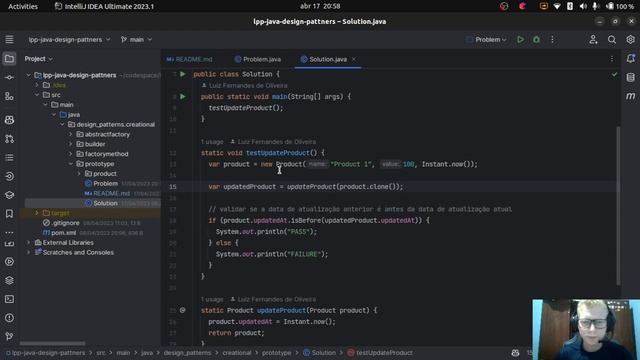The height and width of the screenshot is (360, 640).
Task: Run Solution class from gutter
Action: [x=183, y=74]
